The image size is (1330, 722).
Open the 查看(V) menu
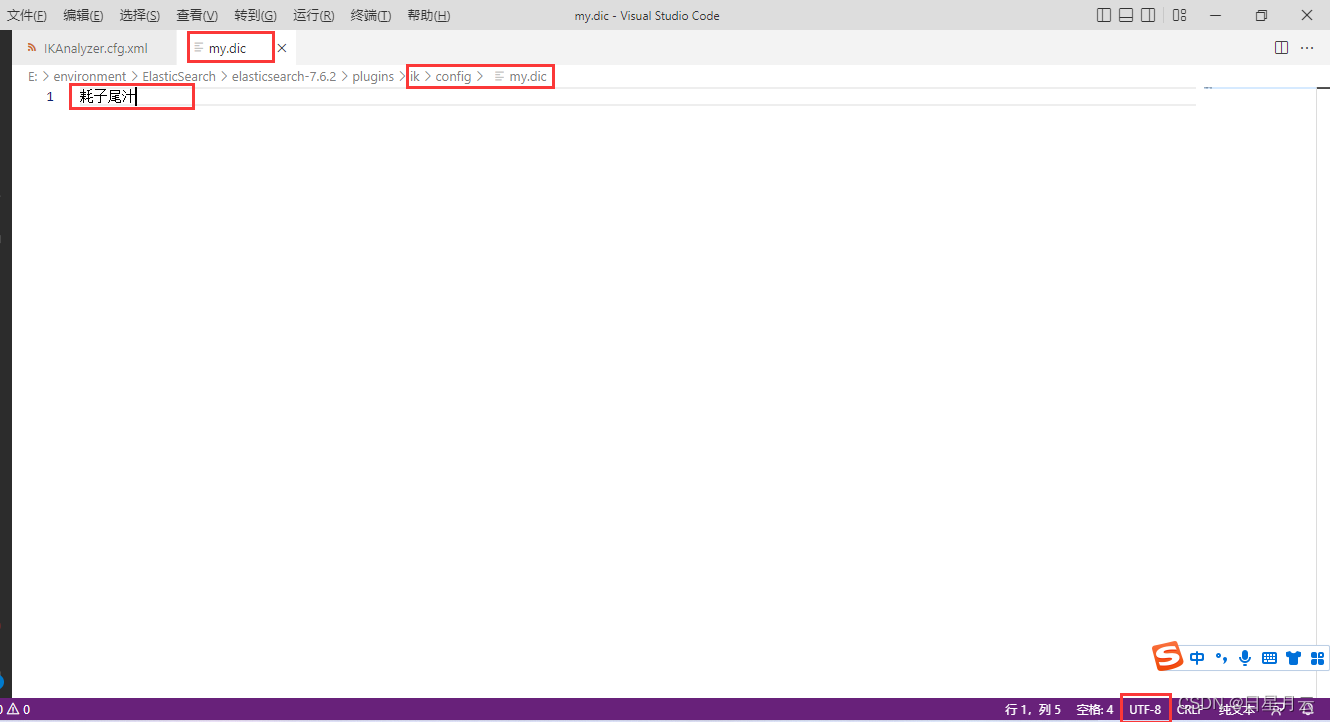coord(197,16)
